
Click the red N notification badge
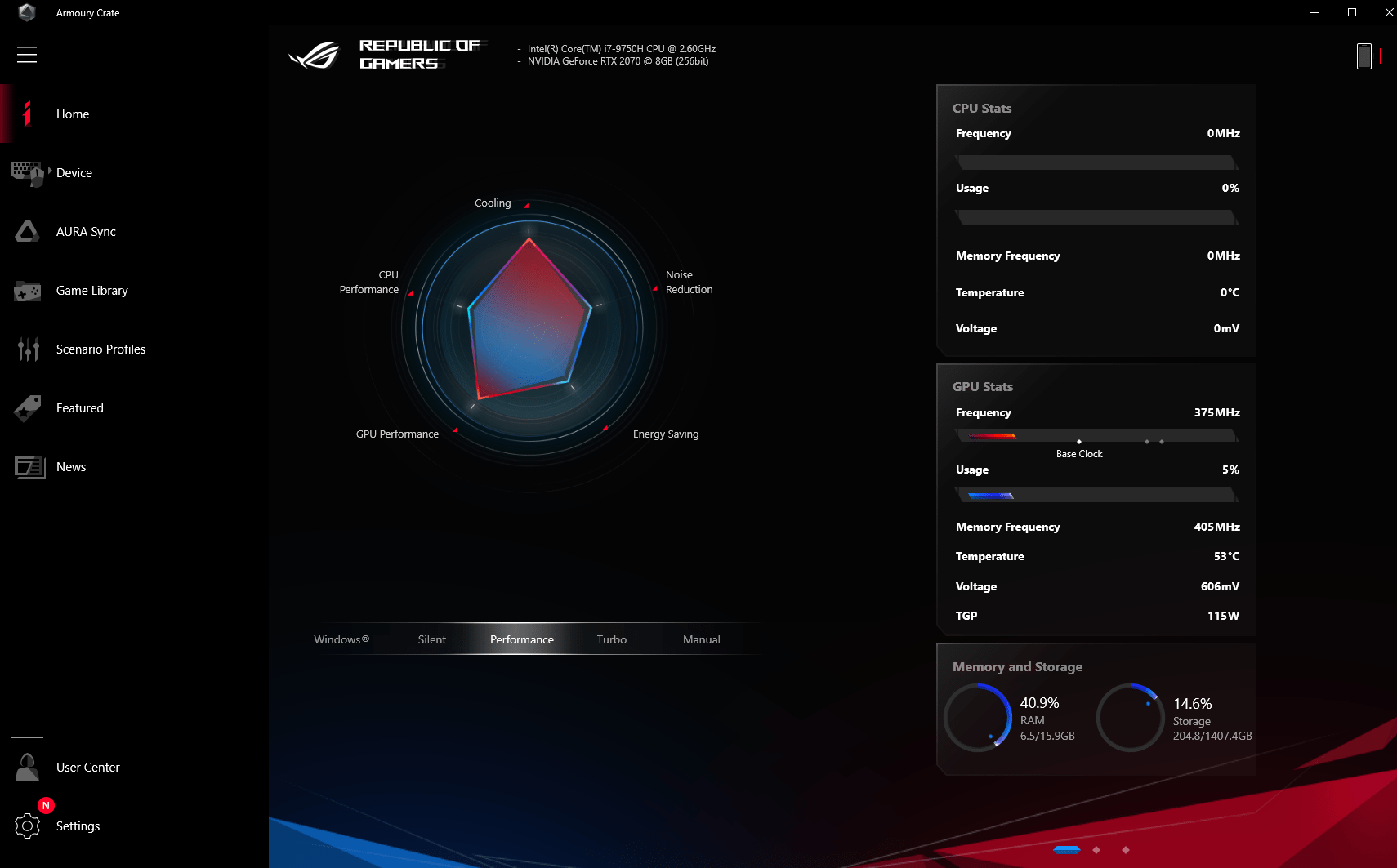[46, 806]
